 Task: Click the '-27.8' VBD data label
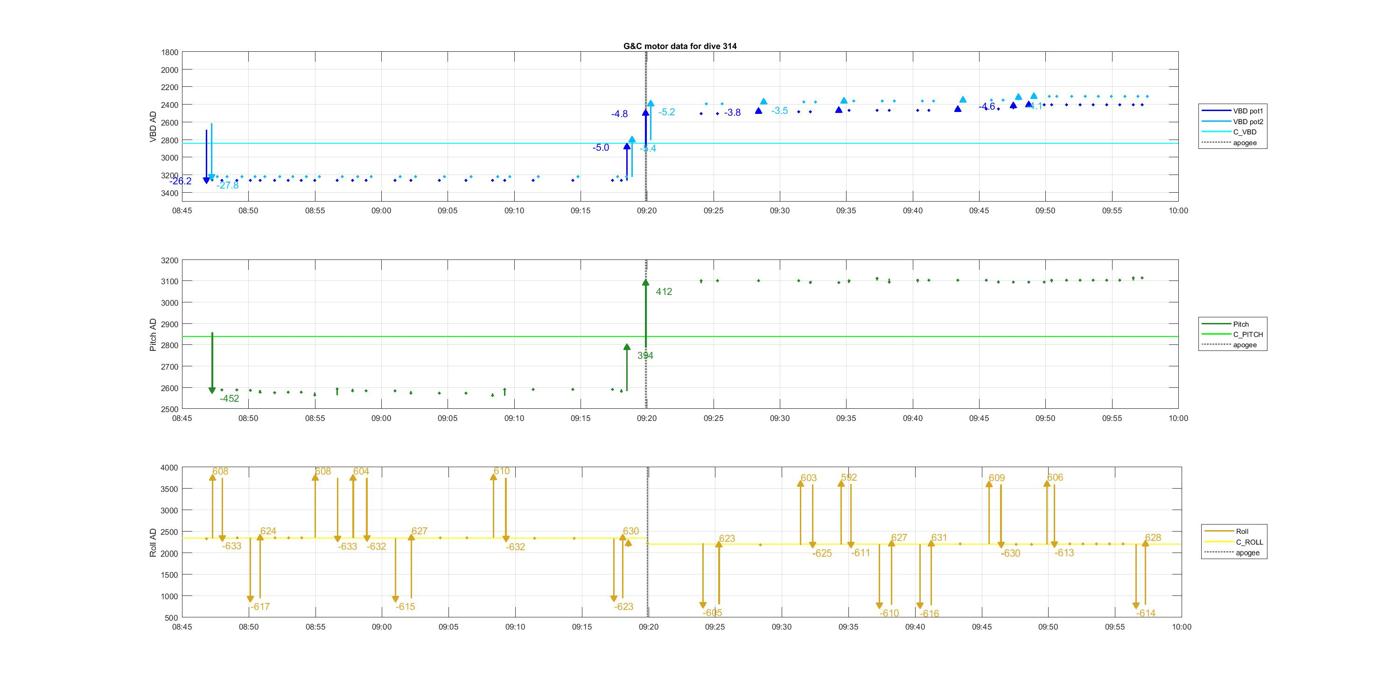tap(228, 185)
